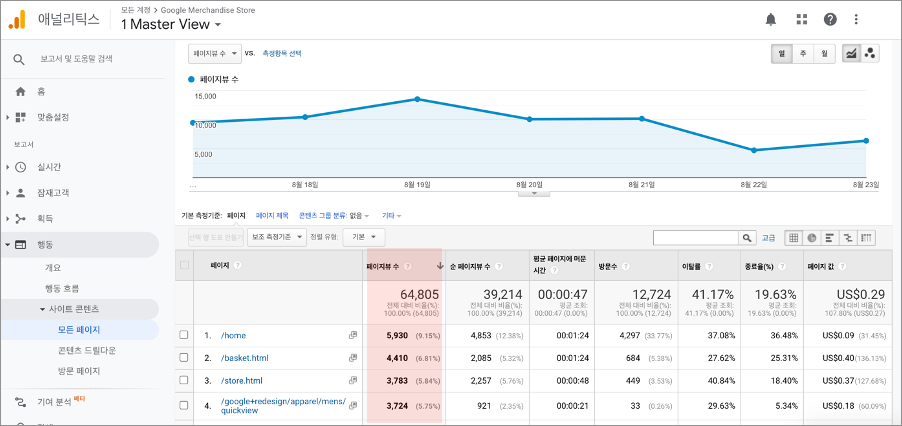Open the 기타 dimension dropdown
902x426 pixels.
click(392, 216)
